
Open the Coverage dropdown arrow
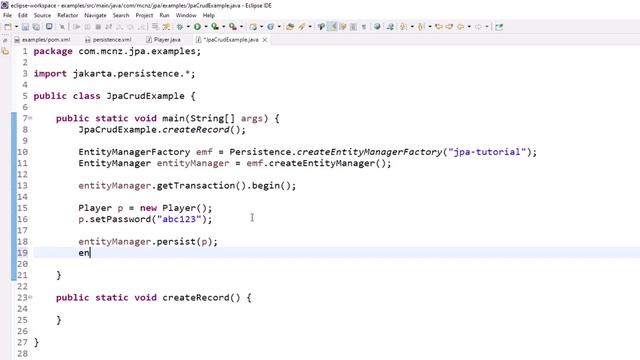[x=223, y=27]
